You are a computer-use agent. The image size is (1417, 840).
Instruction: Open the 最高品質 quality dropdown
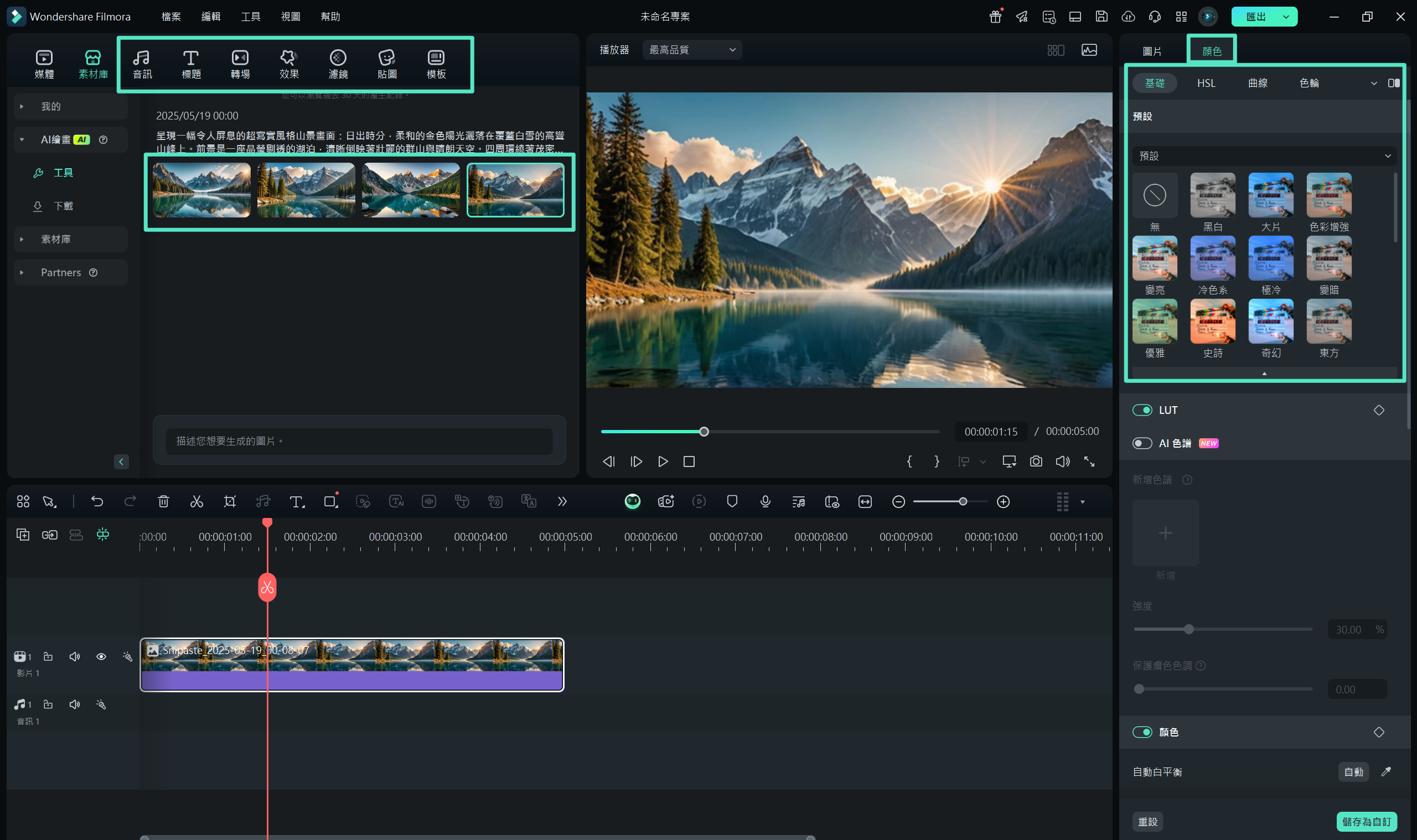tap(692, 50)
